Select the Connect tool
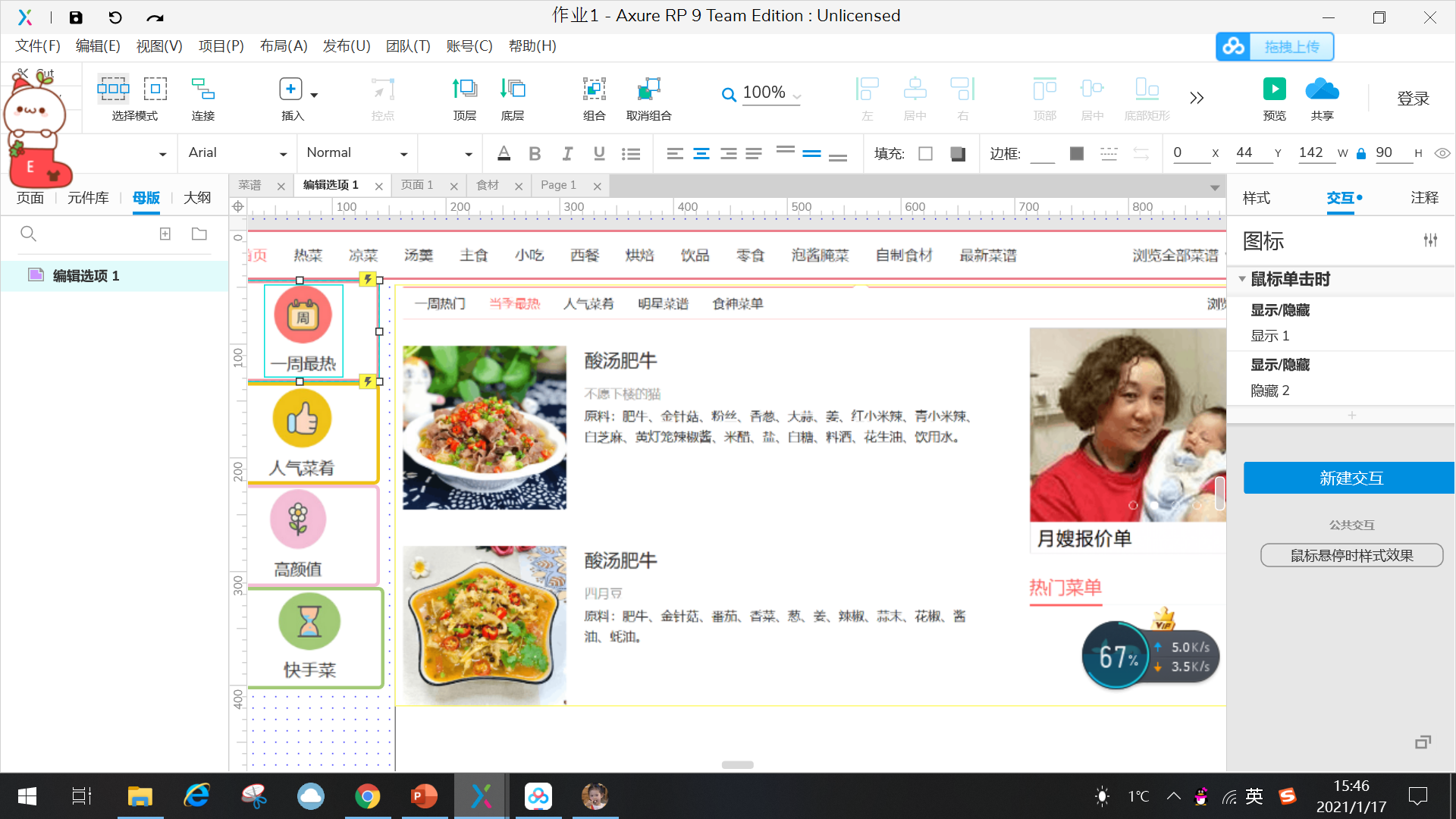Screen dimensions: 1456x819 click(x=202, y=89)
